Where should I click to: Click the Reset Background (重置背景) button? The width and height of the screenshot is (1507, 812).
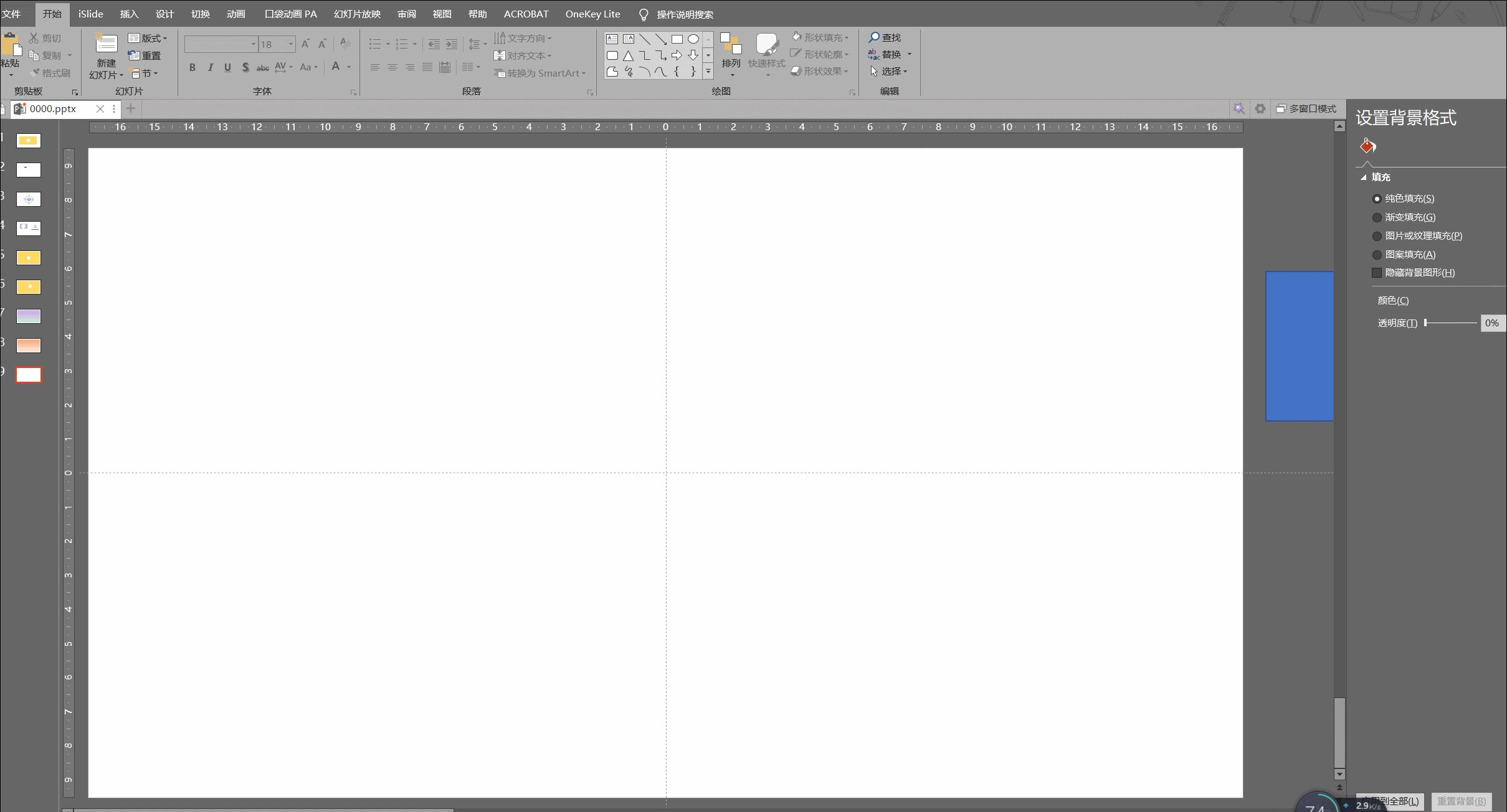pos(1461,801)
